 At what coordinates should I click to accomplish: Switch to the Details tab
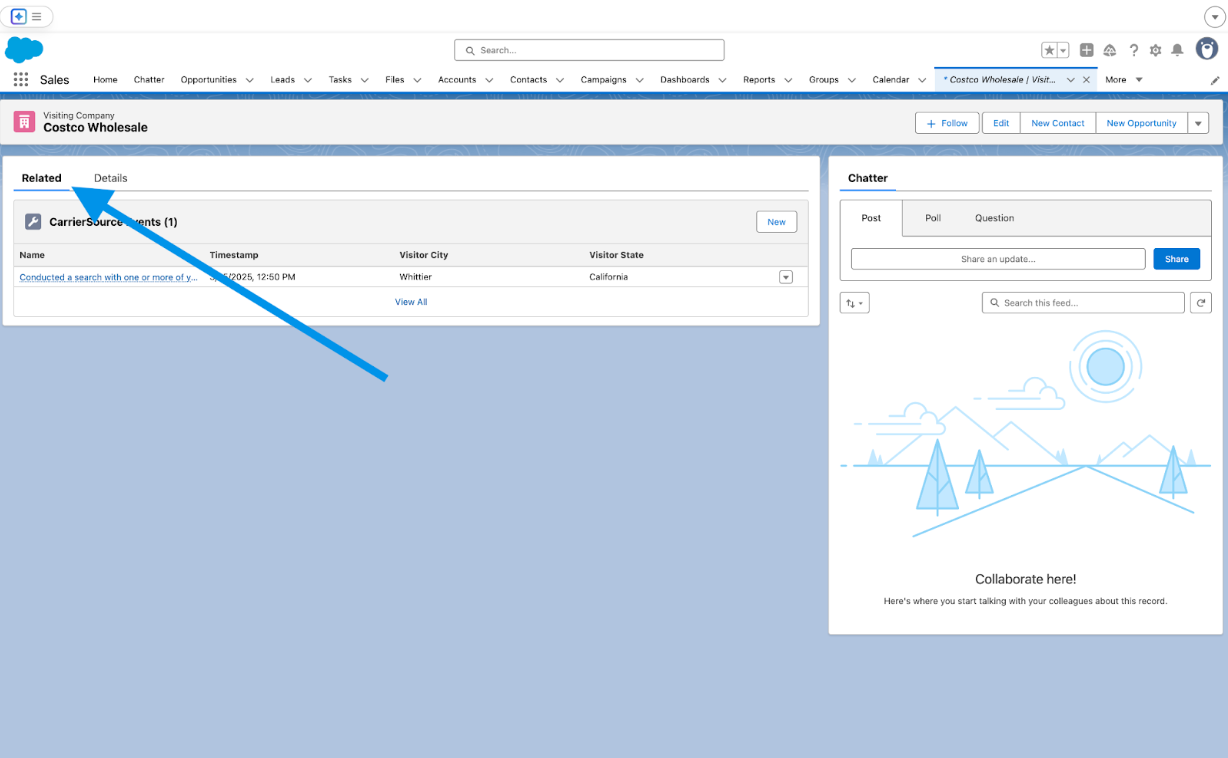pos(111,178)
